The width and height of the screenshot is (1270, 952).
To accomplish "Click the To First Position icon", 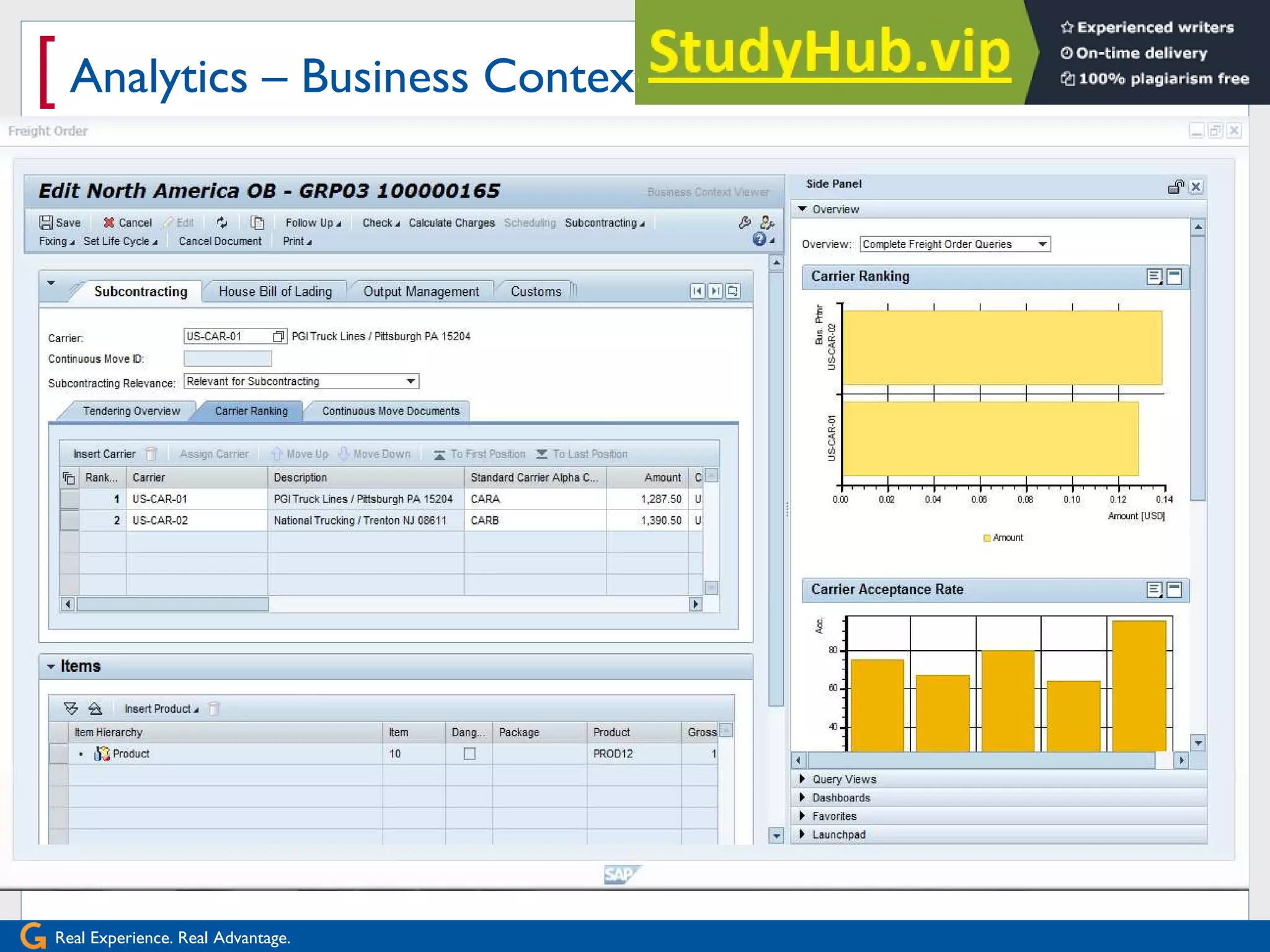I will coord(439,454).
